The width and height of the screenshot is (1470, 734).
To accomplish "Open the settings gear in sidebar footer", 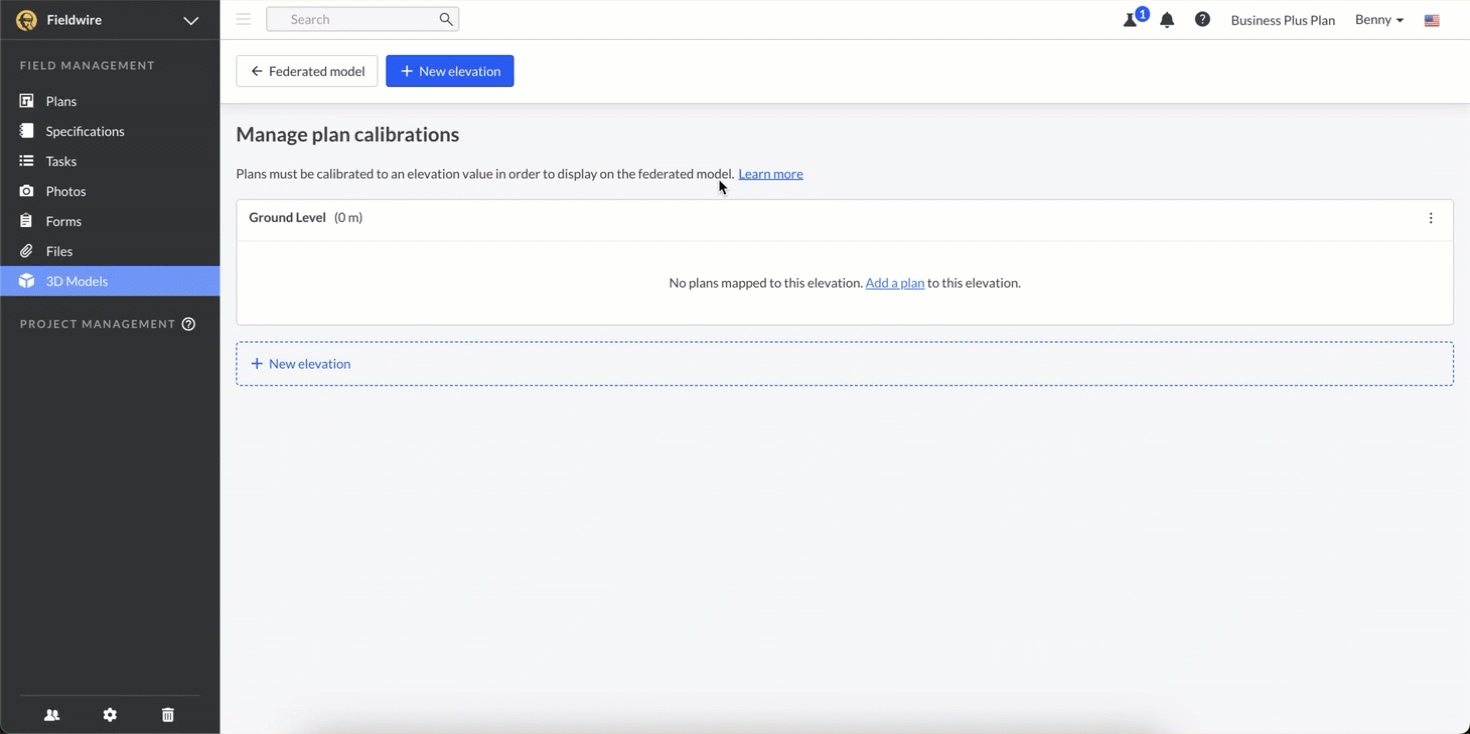I will [x=110, y=715].
